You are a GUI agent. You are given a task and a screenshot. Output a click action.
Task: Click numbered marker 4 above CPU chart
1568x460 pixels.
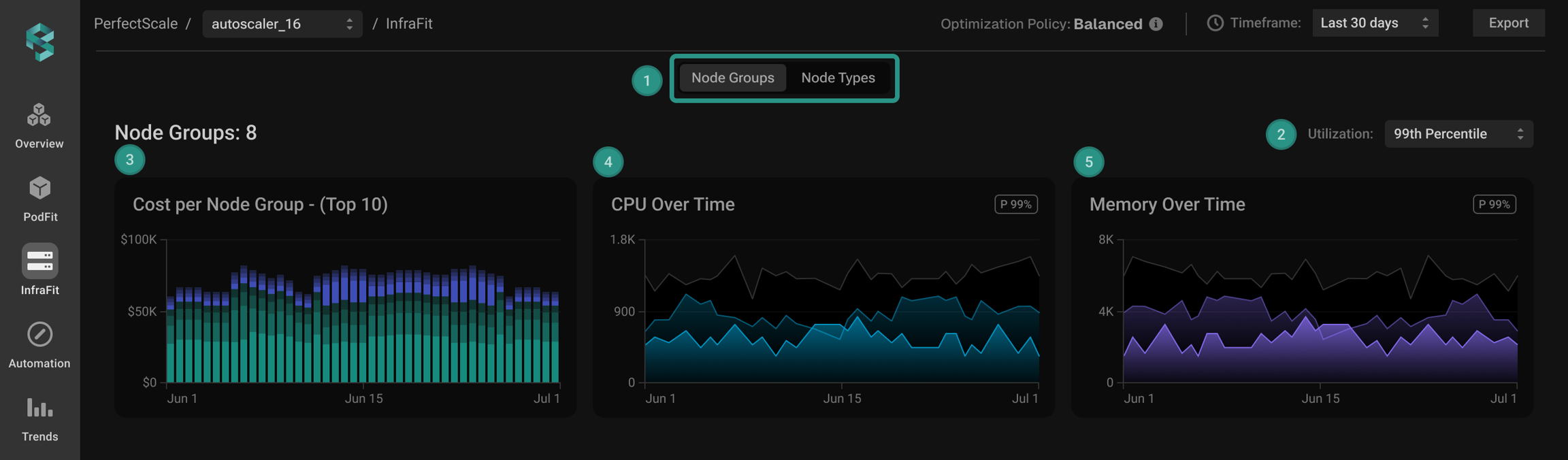click(x=608, y=162)
